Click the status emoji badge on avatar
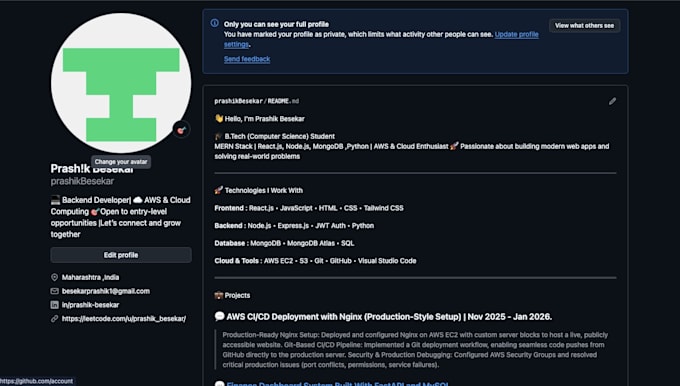The height and width of the screenshot is (386, 680). click(181, 130)
